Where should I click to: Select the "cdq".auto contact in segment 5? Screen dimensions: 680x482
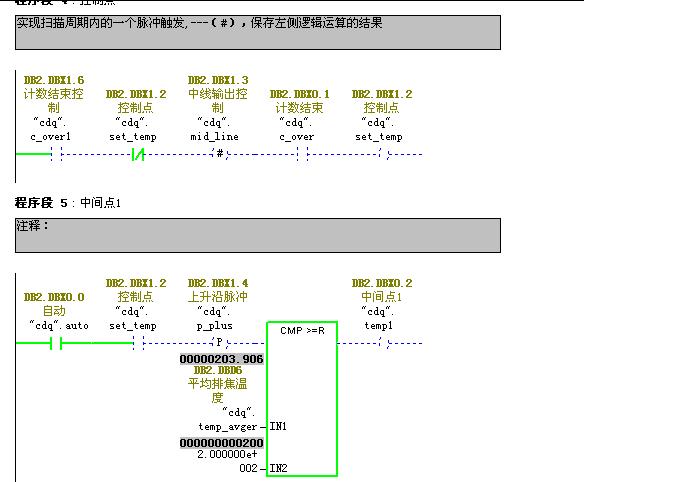tap(56, 344)
